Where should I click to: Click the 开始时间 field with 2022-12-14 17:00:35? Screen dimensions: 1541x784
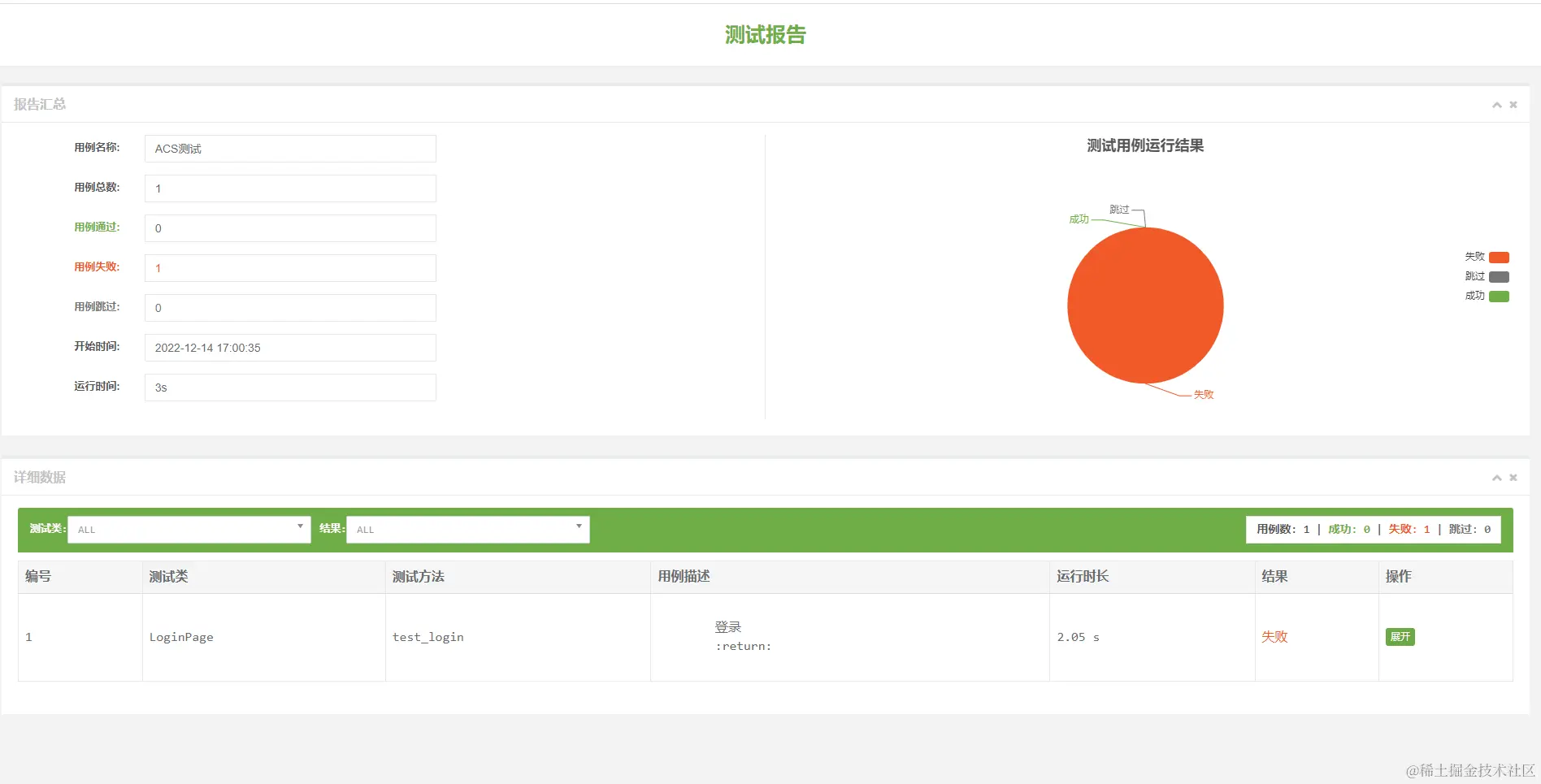tap(290, 348)
